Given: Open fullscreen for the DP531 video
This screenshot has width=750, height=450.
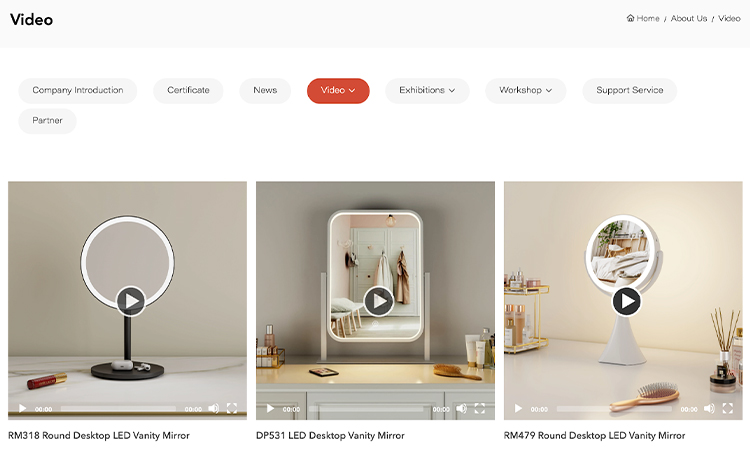Looking at the screenshot, I should [480, 408].
